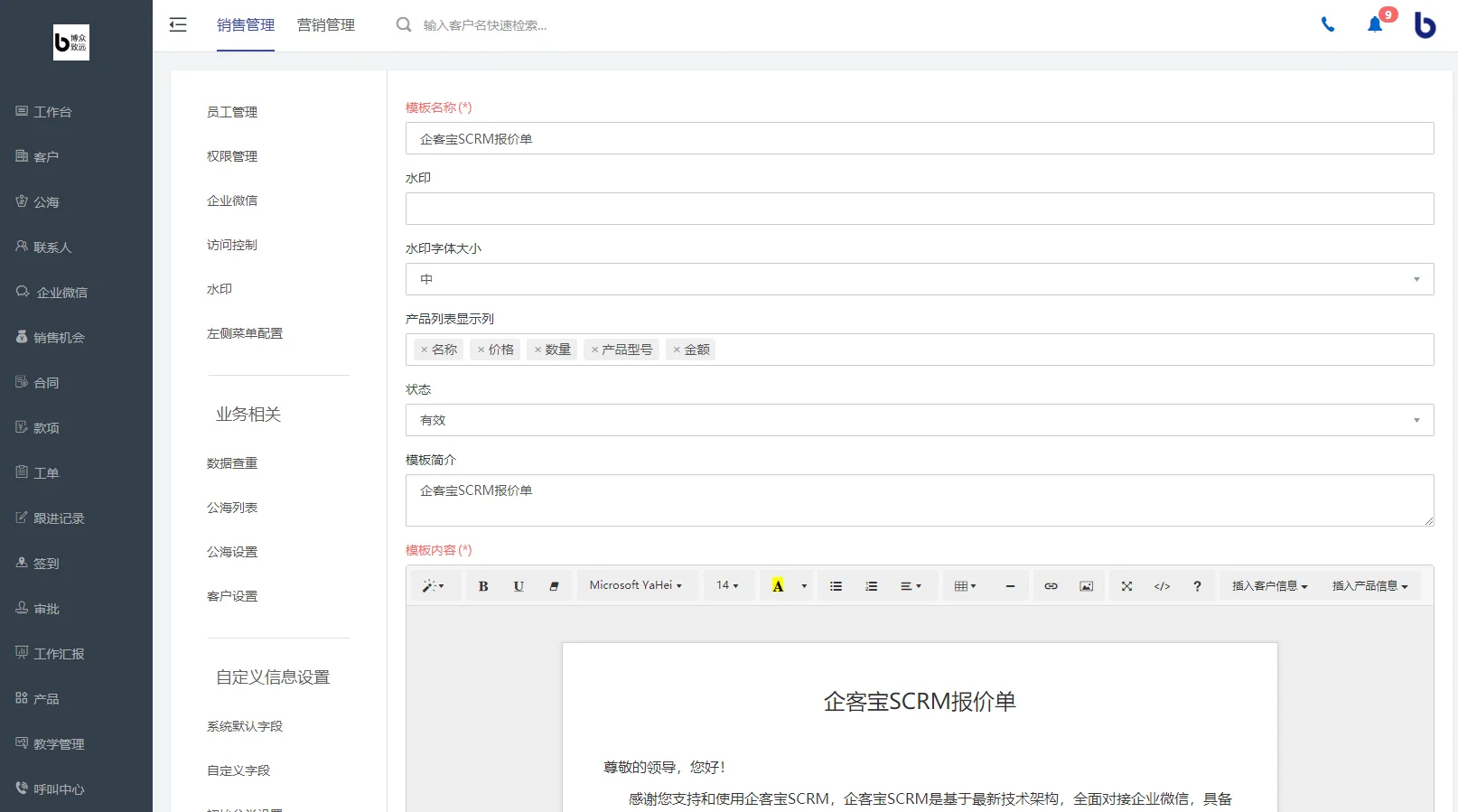Expand the 水印字体大小 select box
The image size is (1458, 812).
point(920,279)
